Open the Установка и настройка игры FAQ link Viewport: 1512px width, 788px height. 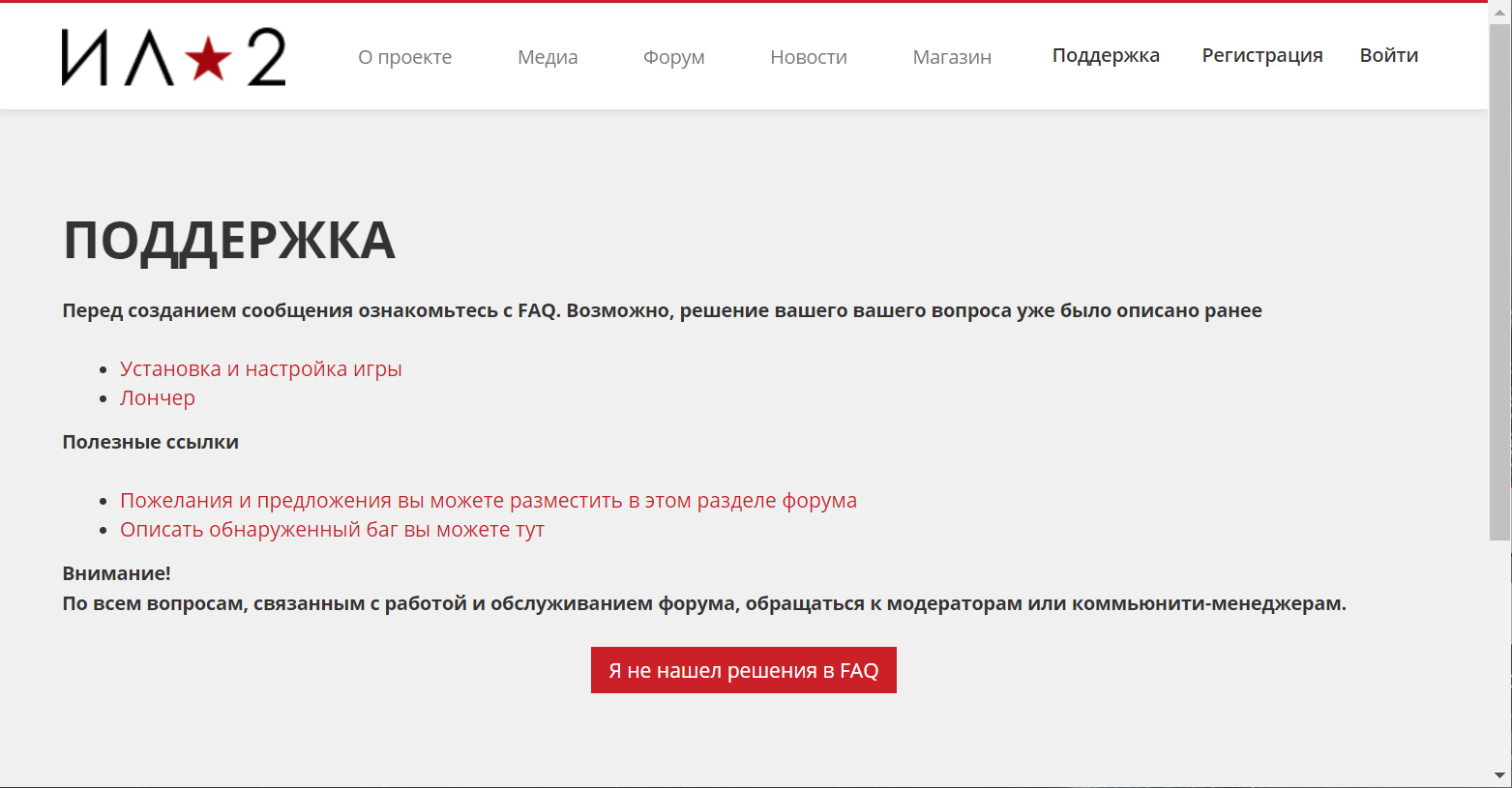(x=261, y=369)
